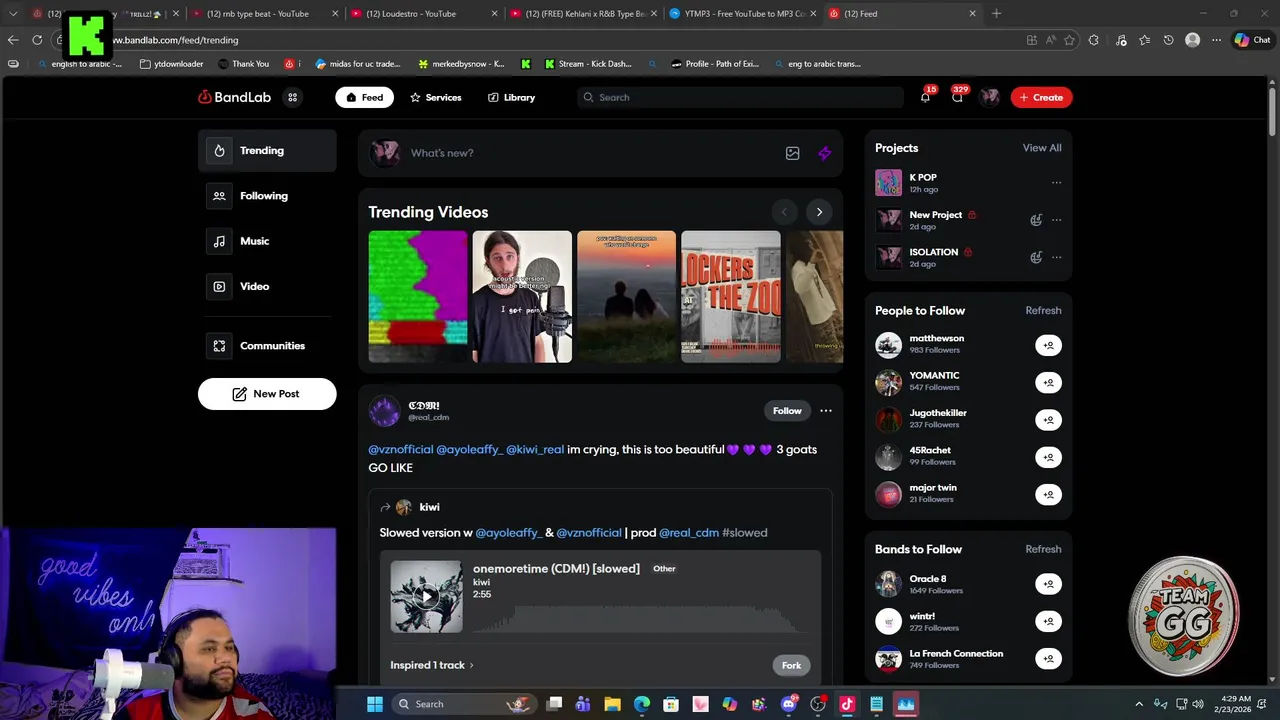
Task: Select Trending in the sidebar
Action: (267, 151)
